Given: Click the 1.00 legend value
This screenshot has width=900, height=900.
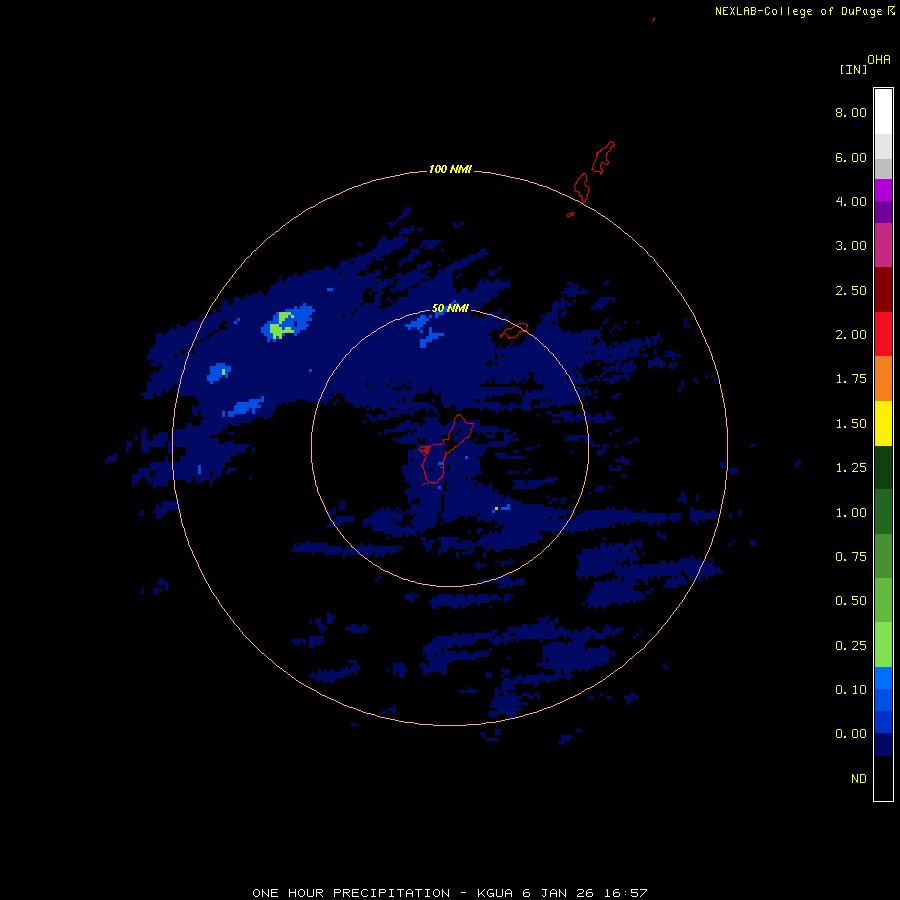Looking at the screenshot, I should [x=851, y=513].
